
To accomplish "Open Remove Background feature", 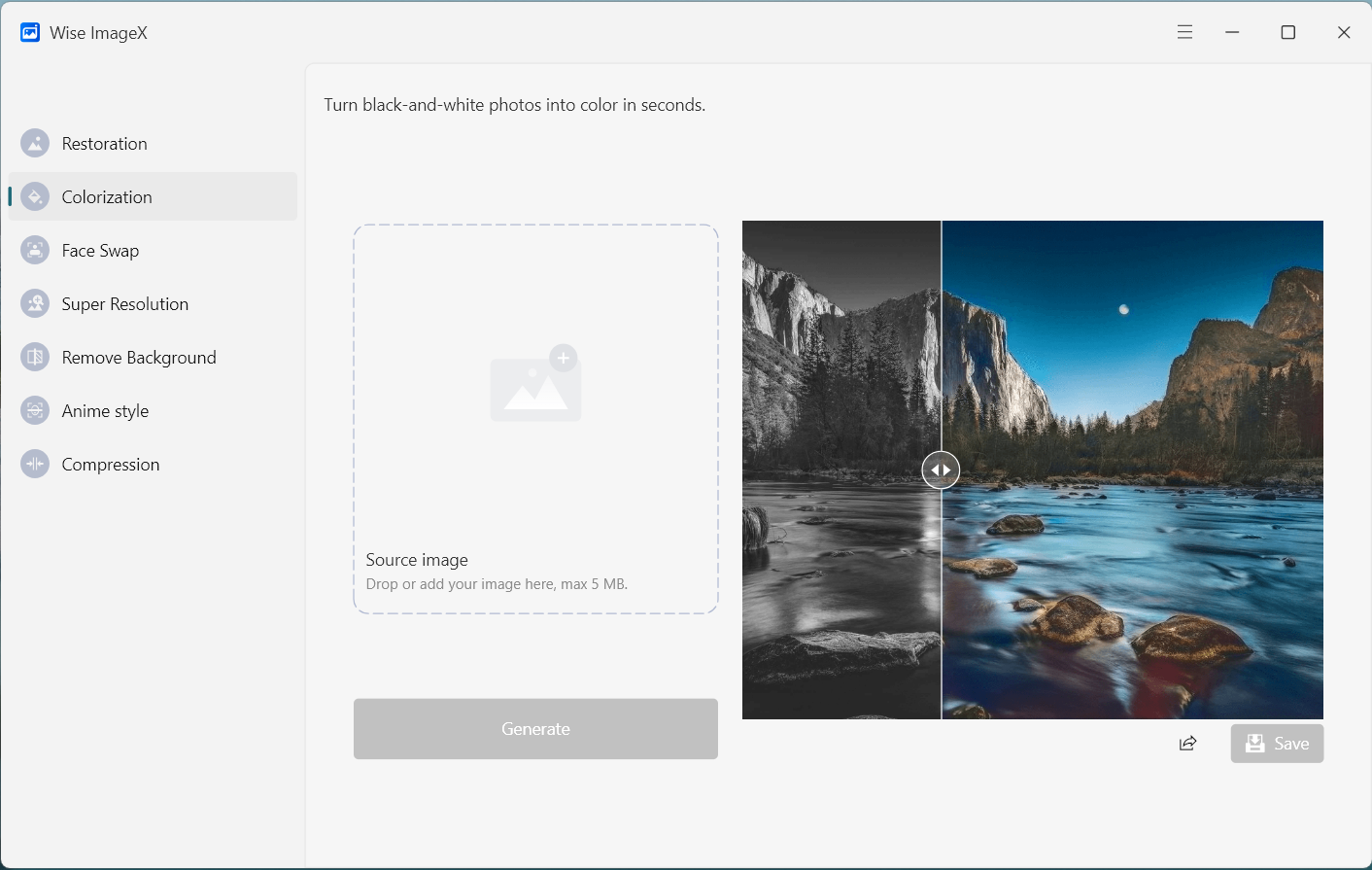I will pos(153,358).
